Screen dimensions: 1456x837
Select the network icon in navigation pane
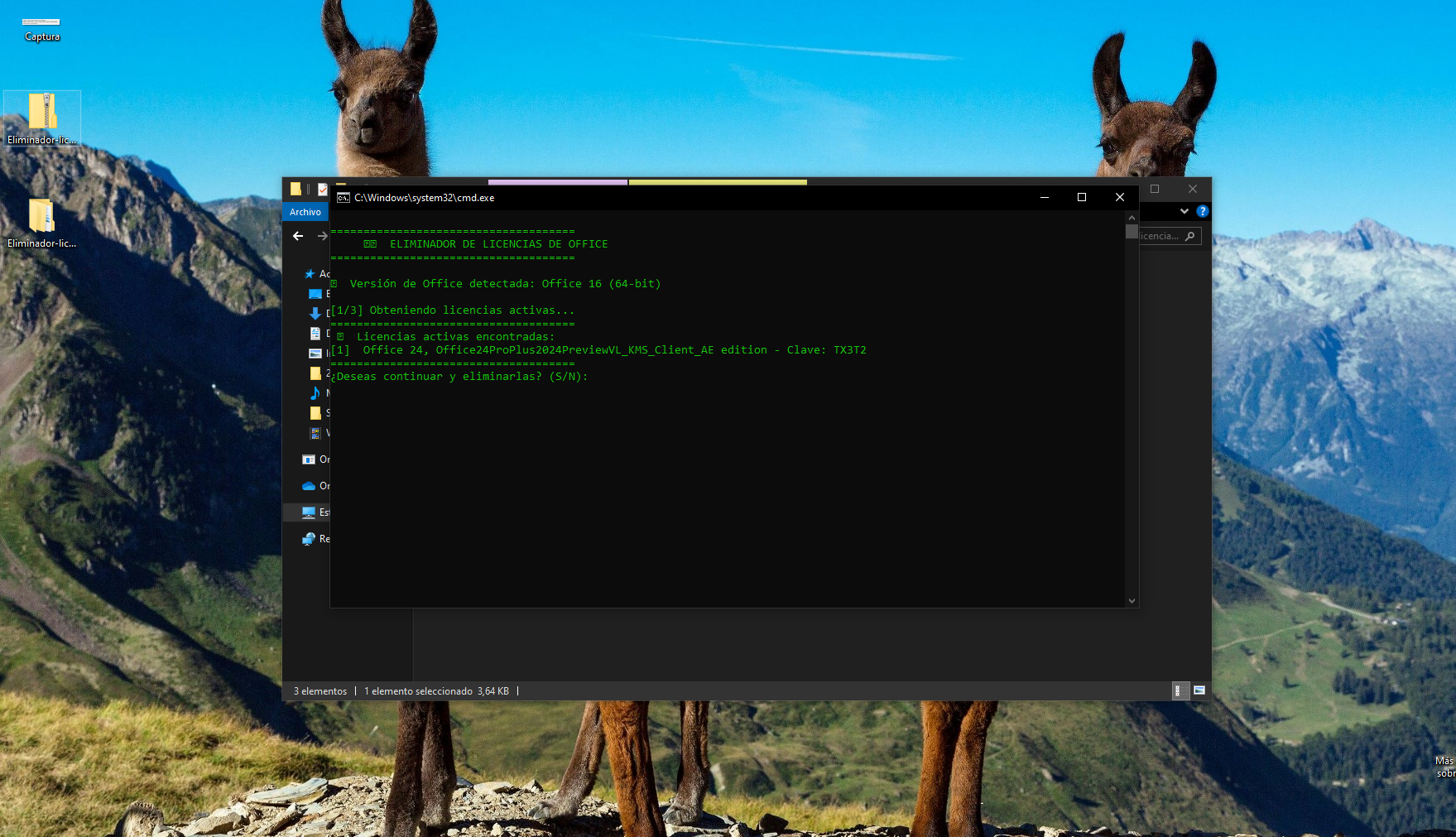tap(309, 539)
